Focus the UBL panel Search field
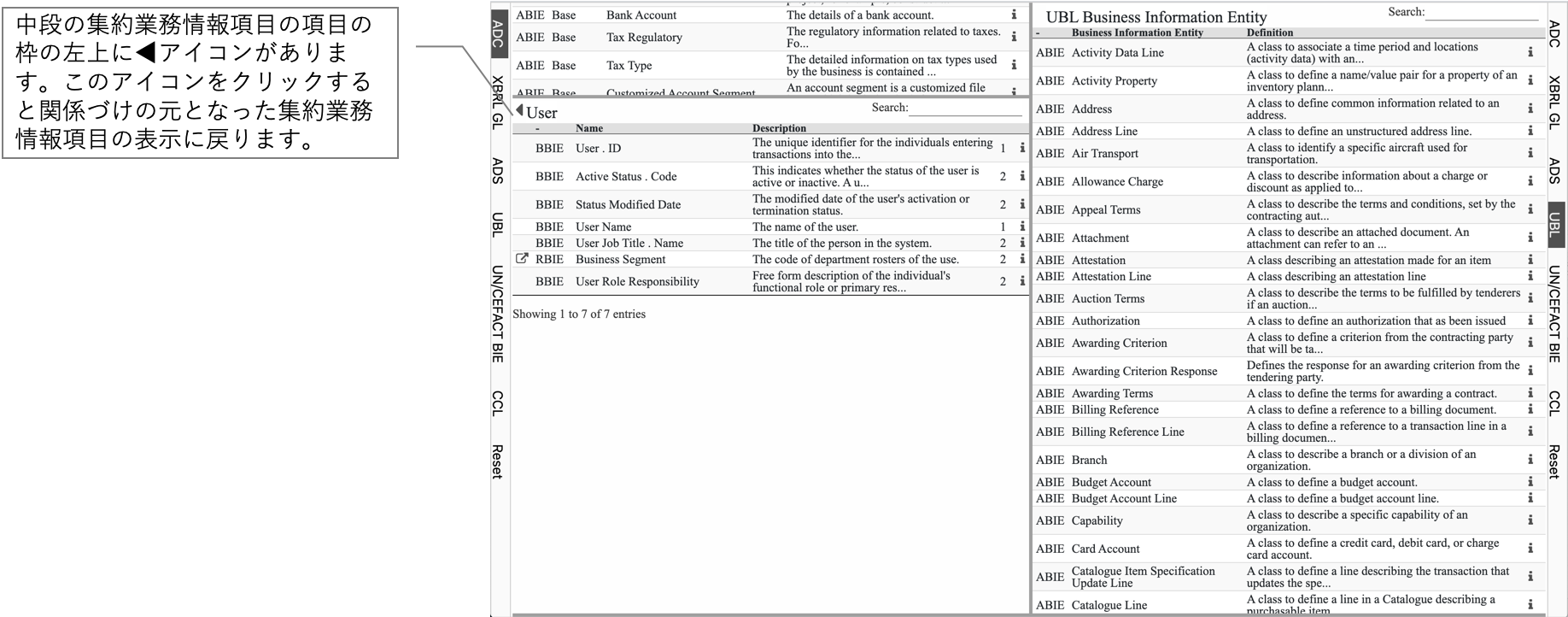Image resolution: width=1568 pixels, height=617 pixels. click(1481, 13)
